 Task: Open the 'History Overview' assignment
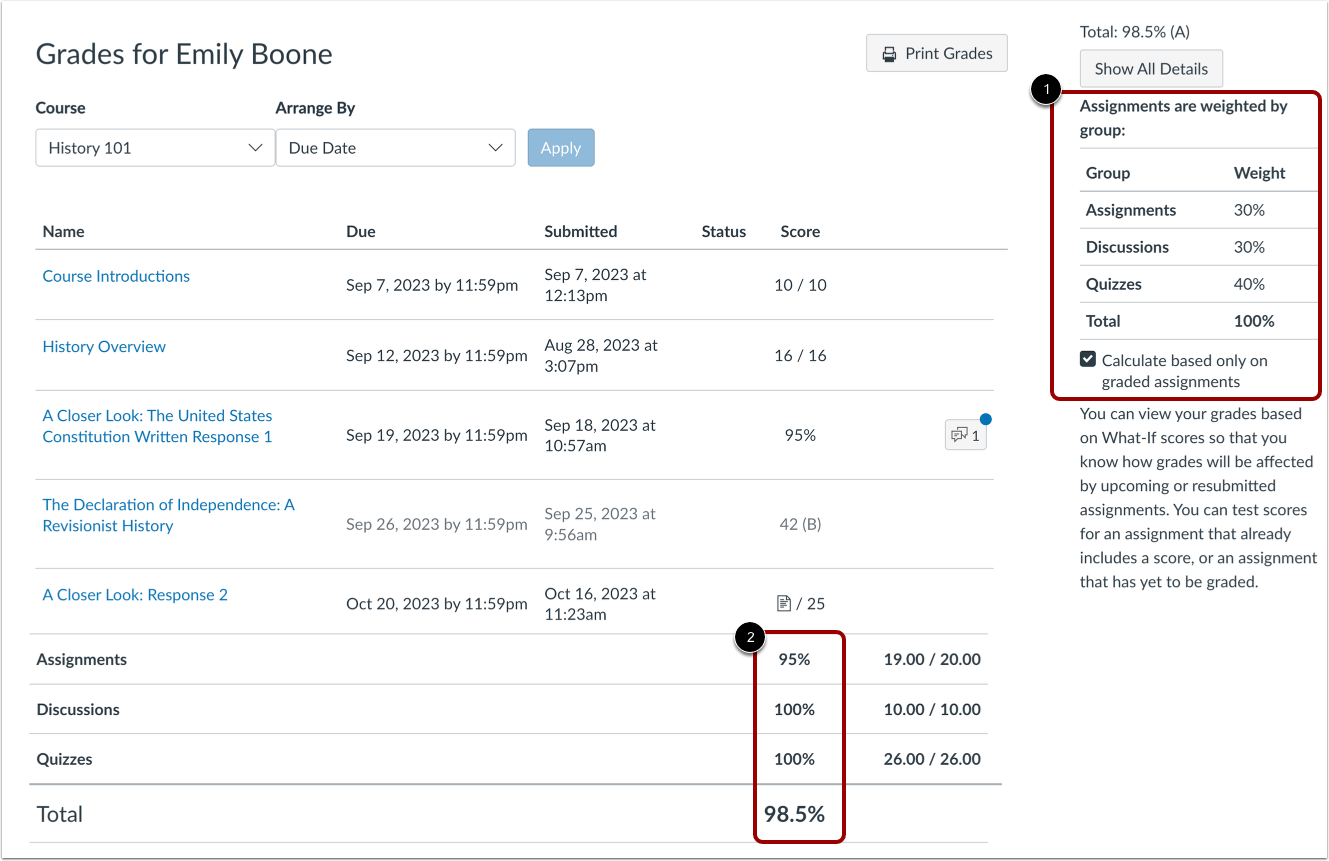pyautogui.click(x=104, y=346)
